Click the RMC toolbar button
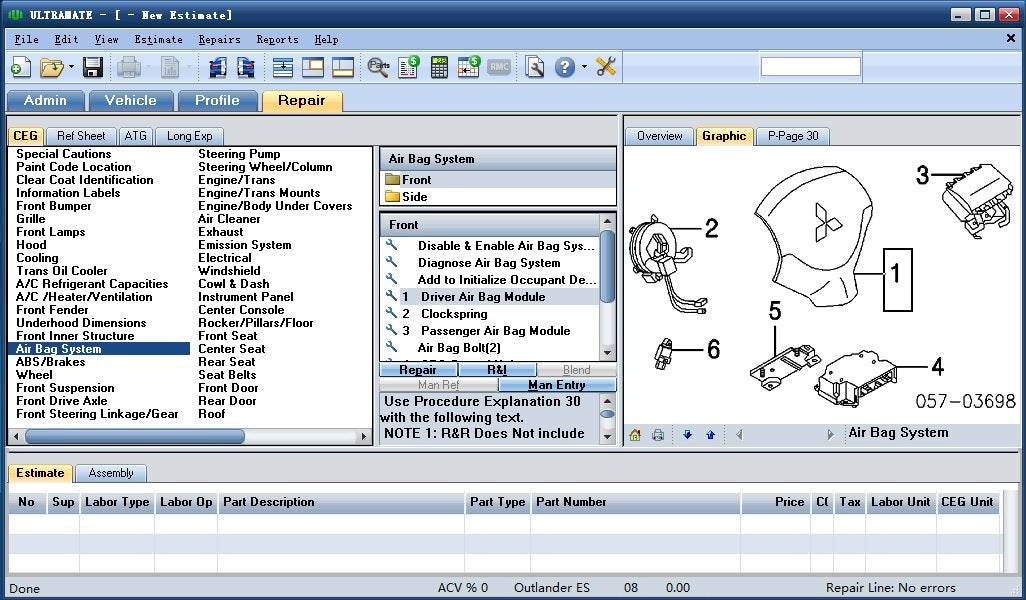This screenshot has width=1026, height=600. pyautogui.click(x=499, y=67)
